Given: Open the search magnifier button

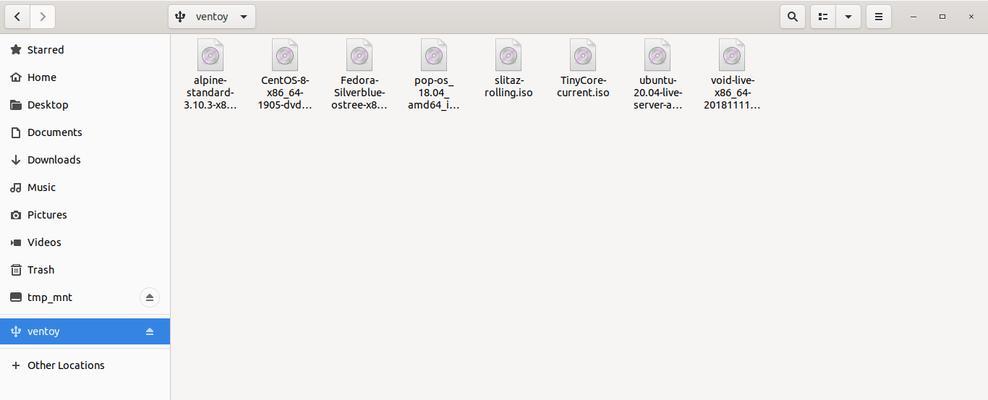Looking at the screenshot, I should [793, 17].
